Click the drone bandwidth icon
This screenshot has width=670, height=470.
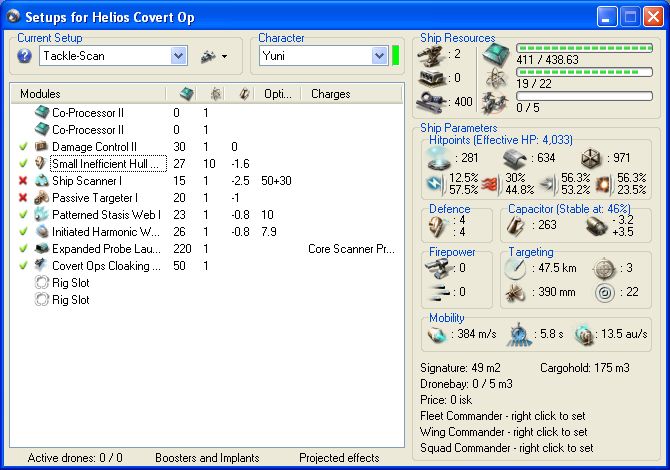point(495,103)
